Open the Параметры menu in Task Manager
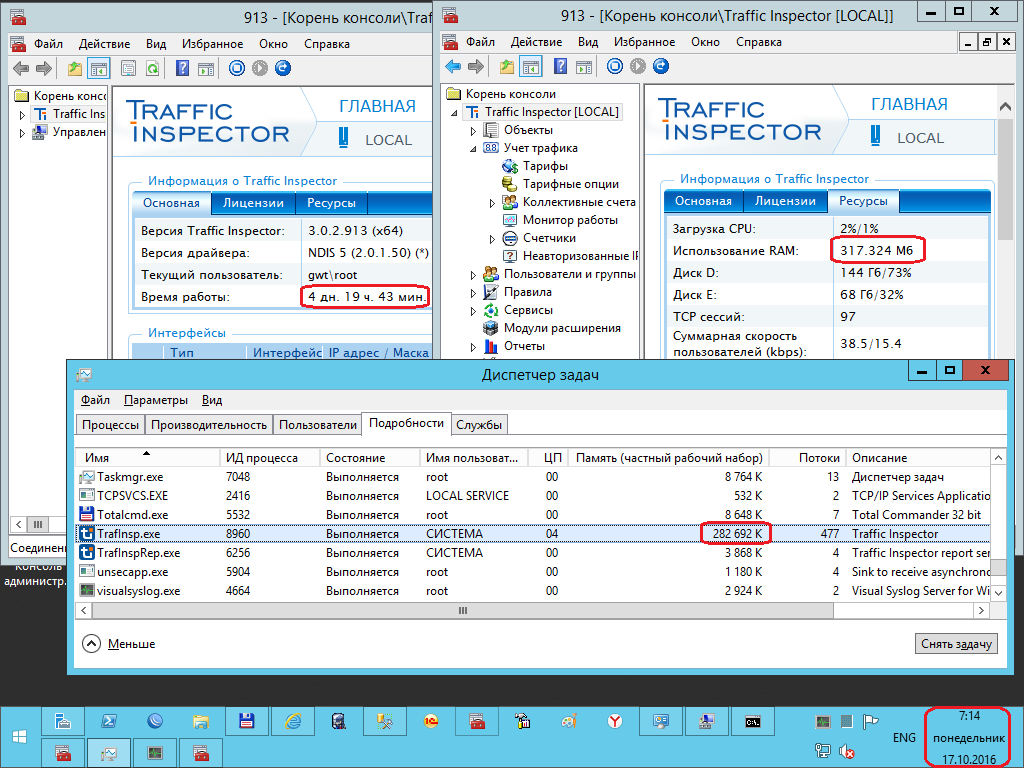This screenshot has height=768, width=1024. point(156,400)
